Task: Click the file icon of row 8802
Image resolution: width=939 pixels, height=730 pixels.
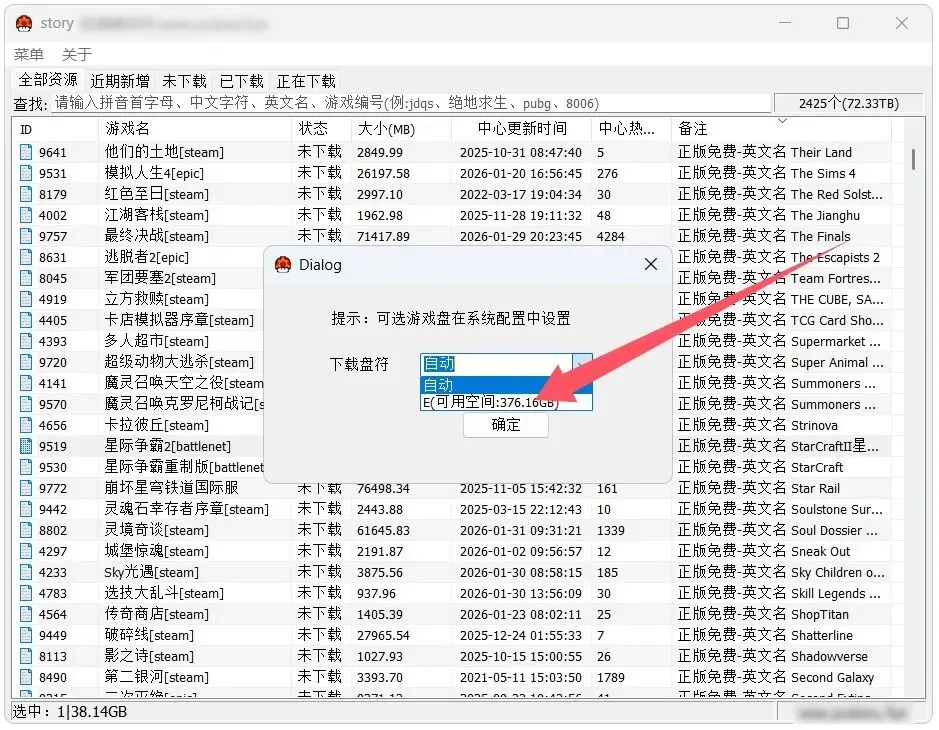Action: pos(26,530)
